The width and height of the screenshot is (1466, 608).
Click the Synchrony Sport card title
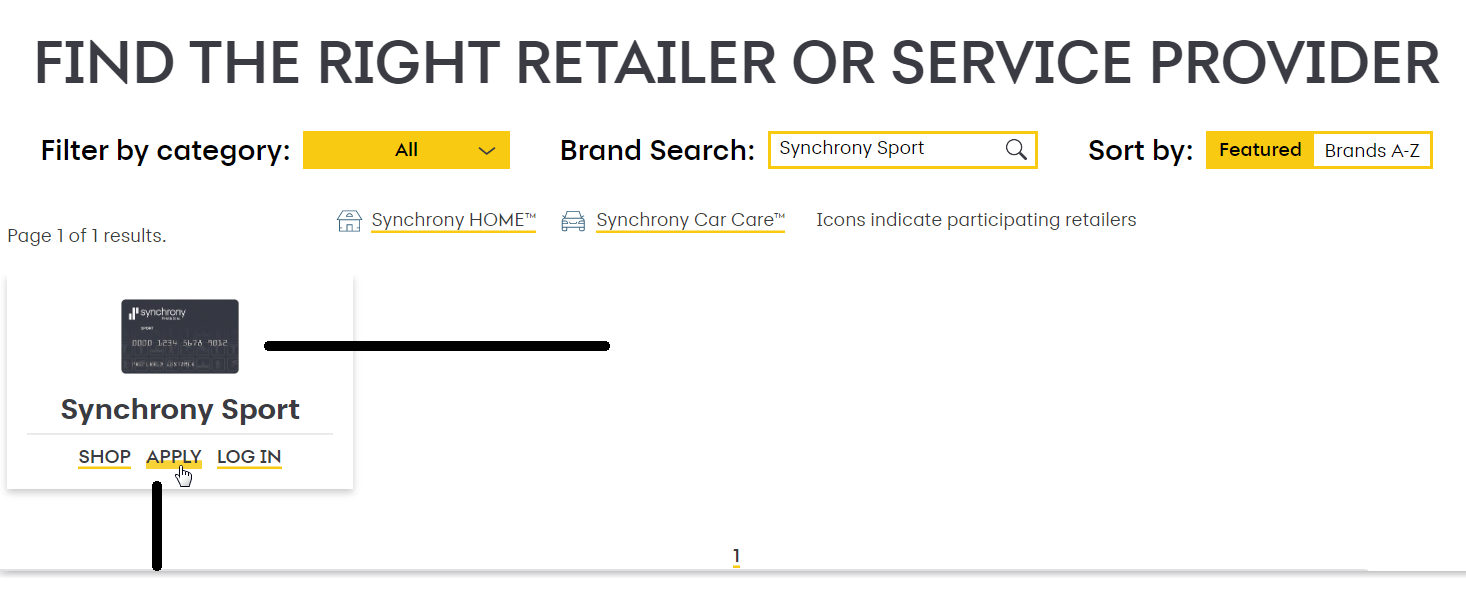pyautogui.click(x=180, y=409)
